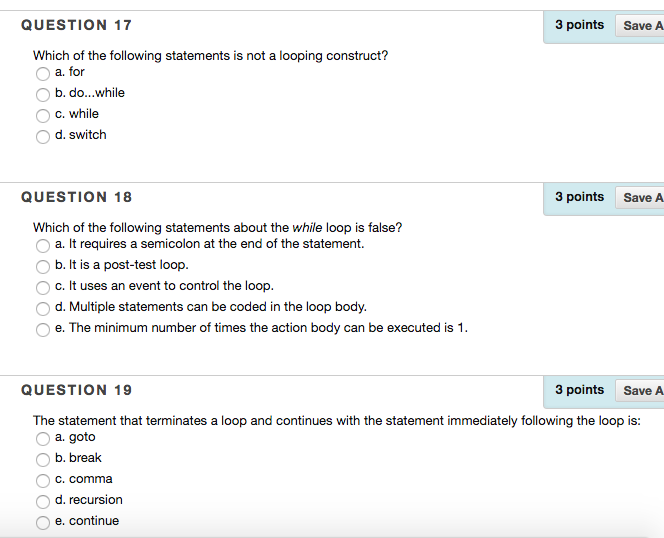The height and width of the screenshot is (538, 664).
Task: Select 'b. break' radio button
Action: [43, 459]
